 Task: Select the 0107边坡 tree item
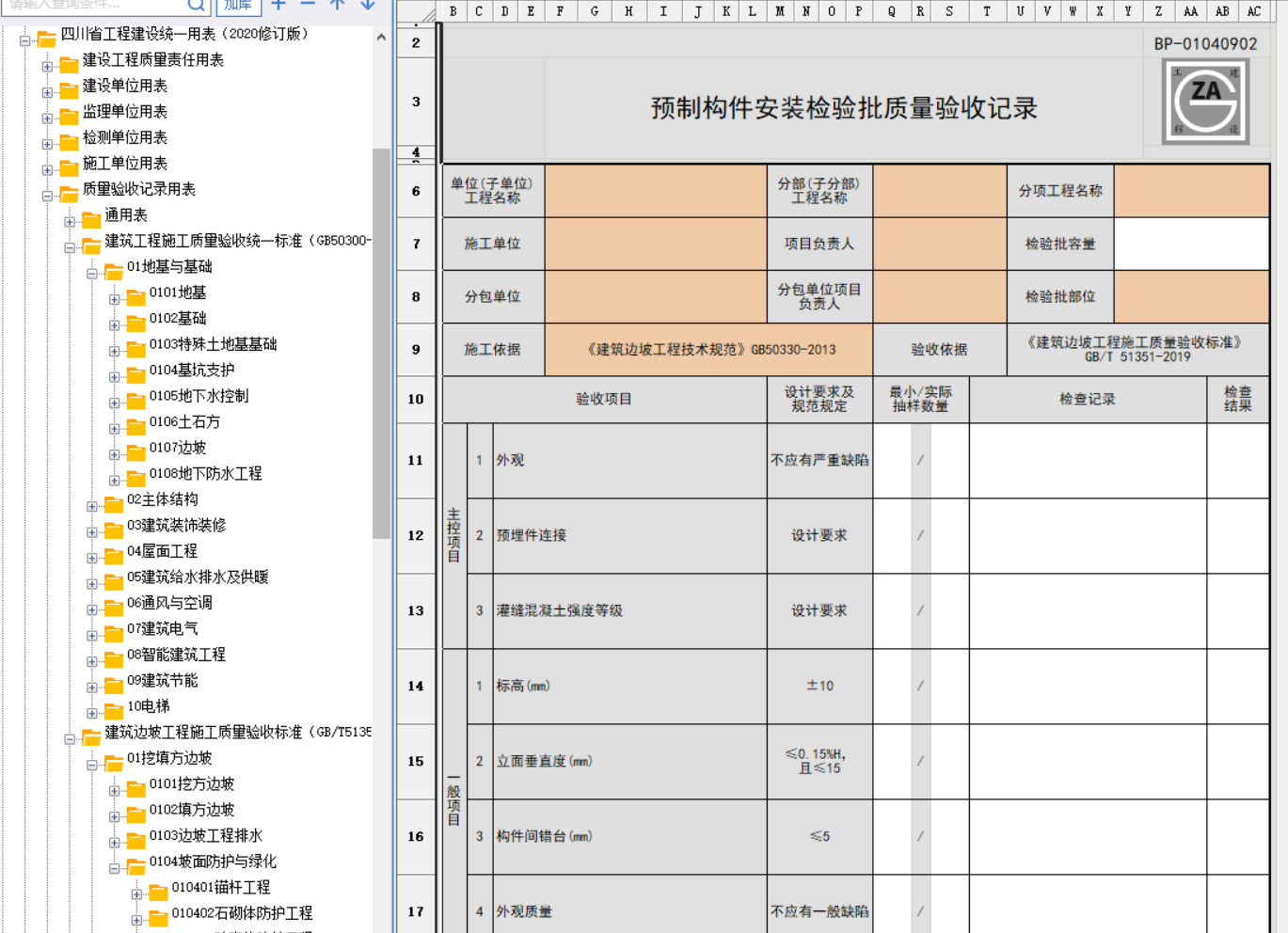177,448
